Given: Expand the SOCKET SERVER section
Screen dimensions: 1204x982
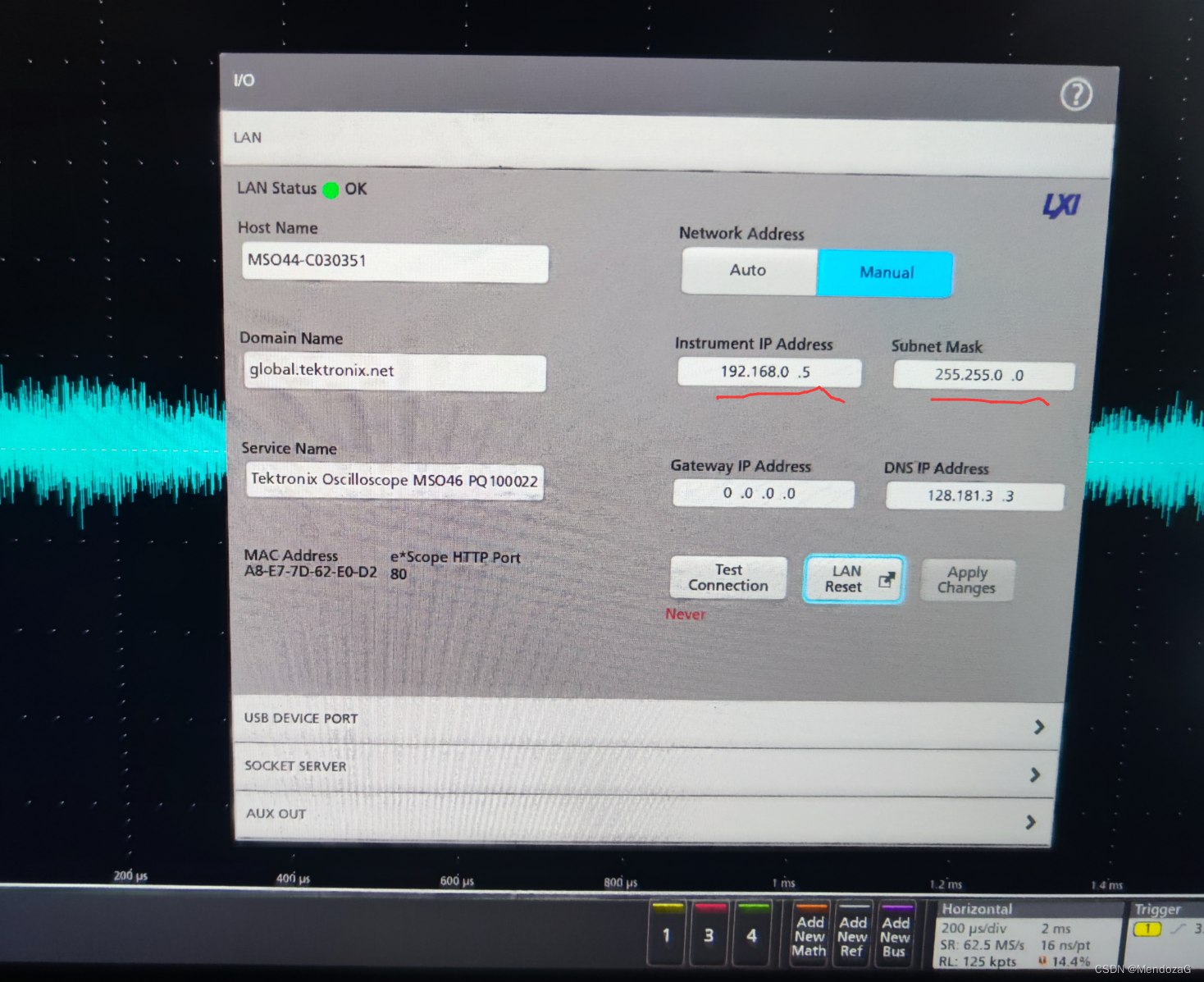Looking at the screenshot, I should coord(645,769).
